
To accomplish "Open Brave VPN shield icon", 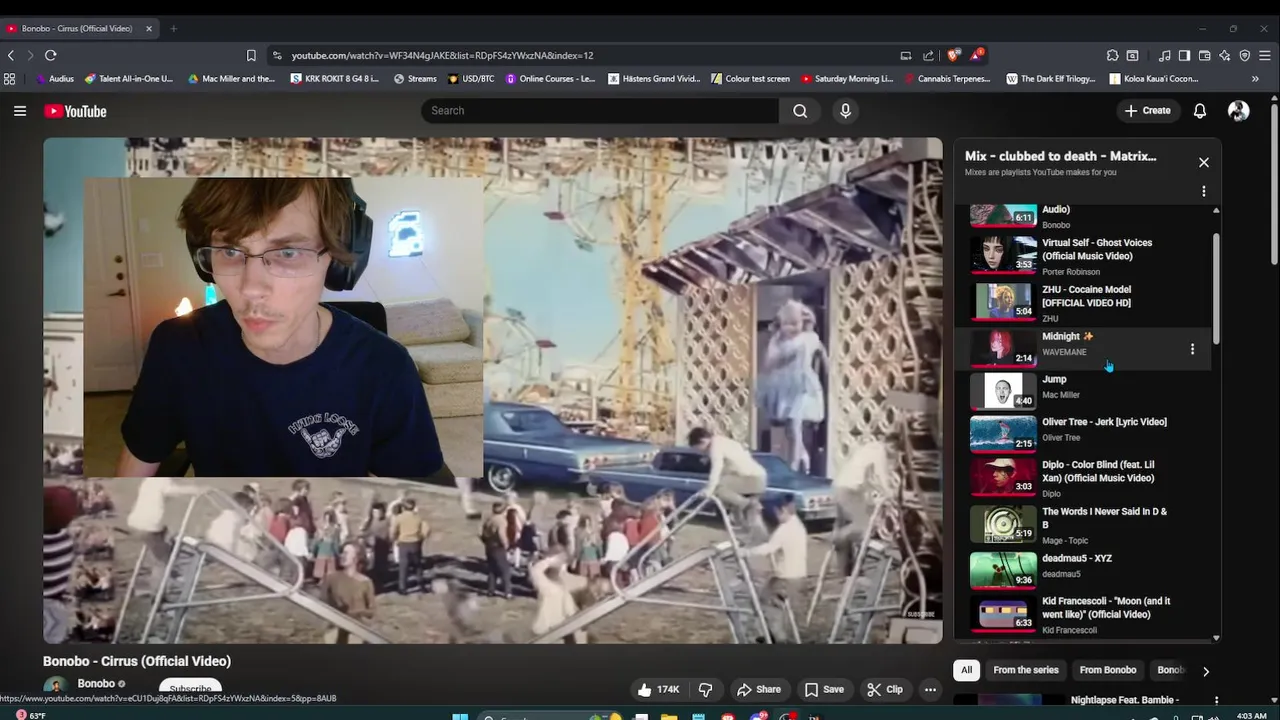I will [x=1245, y=55].
